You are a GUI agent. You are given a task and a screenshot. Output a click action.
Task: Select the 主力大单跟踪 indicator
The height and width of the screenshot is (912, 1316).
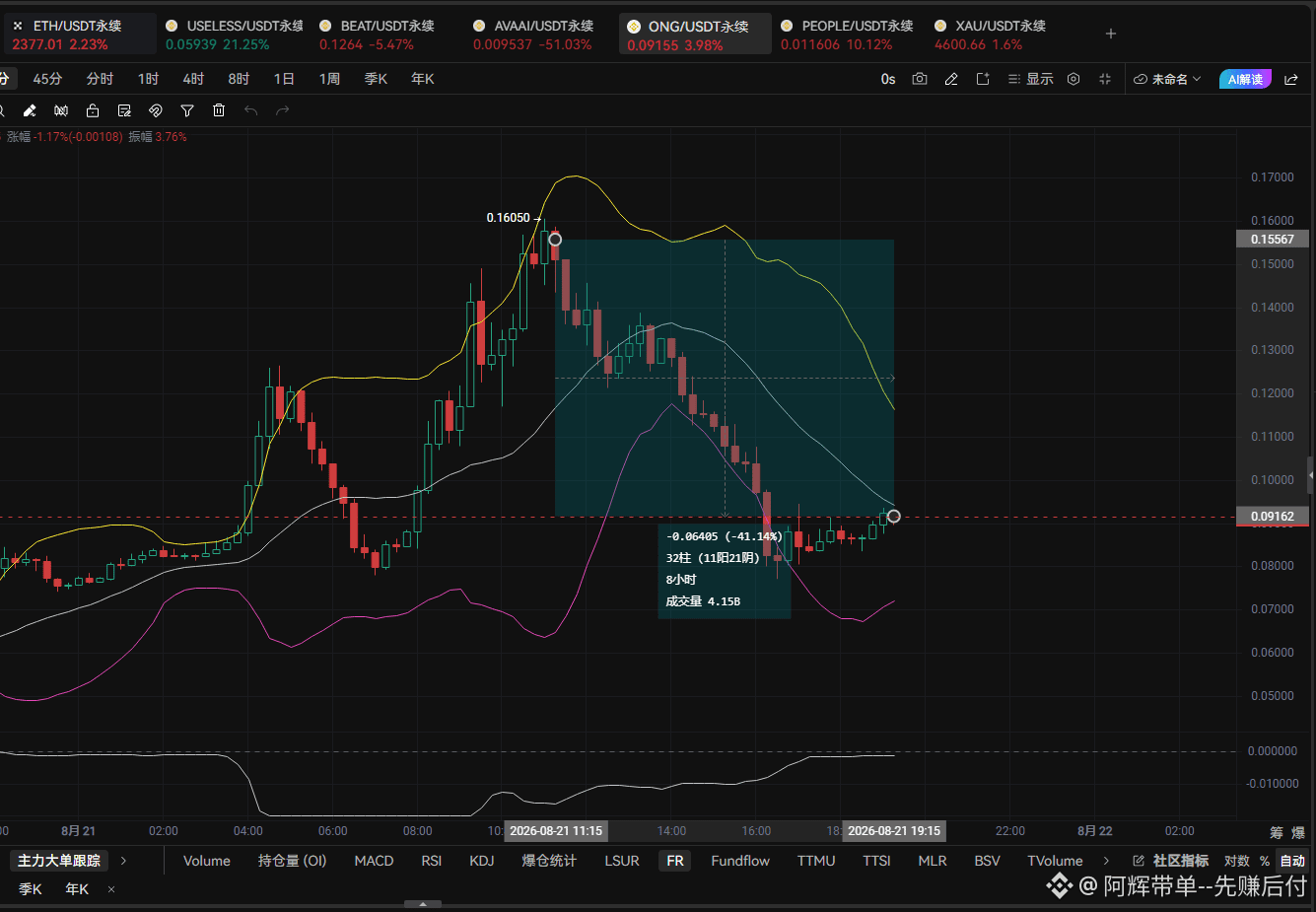59,861
